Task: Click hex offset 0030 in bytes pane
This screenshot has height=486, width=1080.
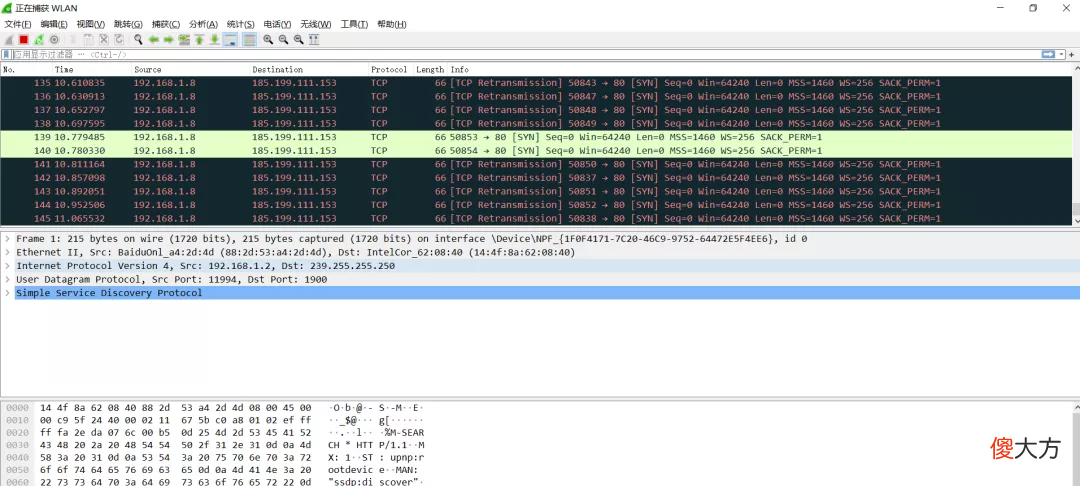Action: [15, 444]
